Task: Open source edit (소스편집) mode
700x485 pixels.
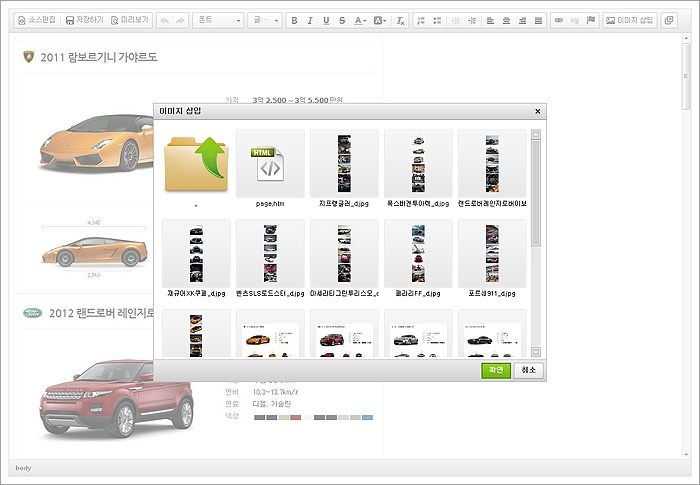Action: [x=37, y=20]
